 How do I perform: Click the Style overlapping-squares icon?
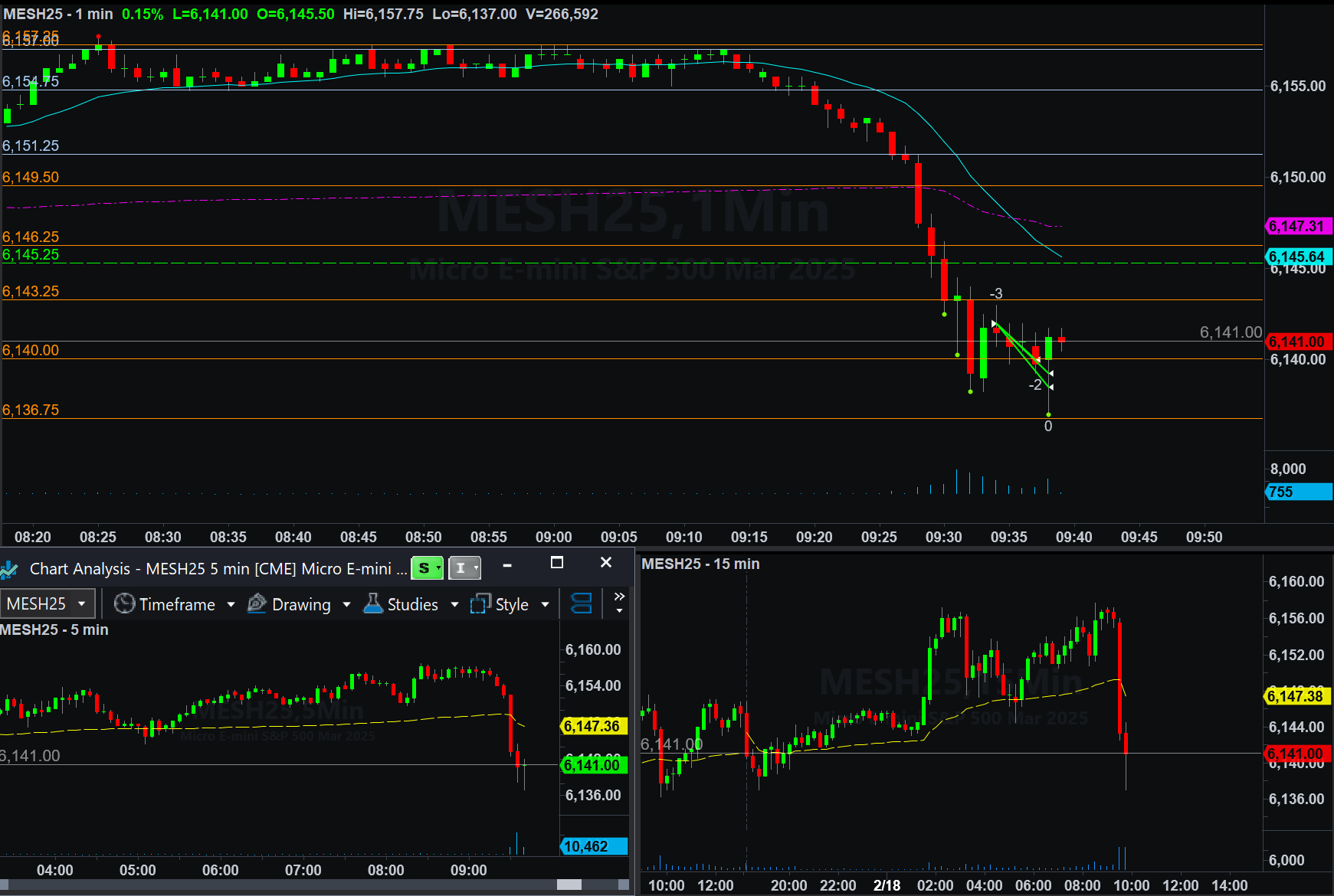[x=480, y=604]
